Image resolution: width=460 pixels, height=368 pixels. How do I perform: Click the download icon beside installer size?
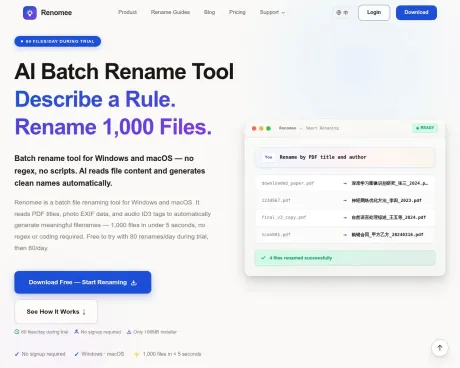click(129, 332)
